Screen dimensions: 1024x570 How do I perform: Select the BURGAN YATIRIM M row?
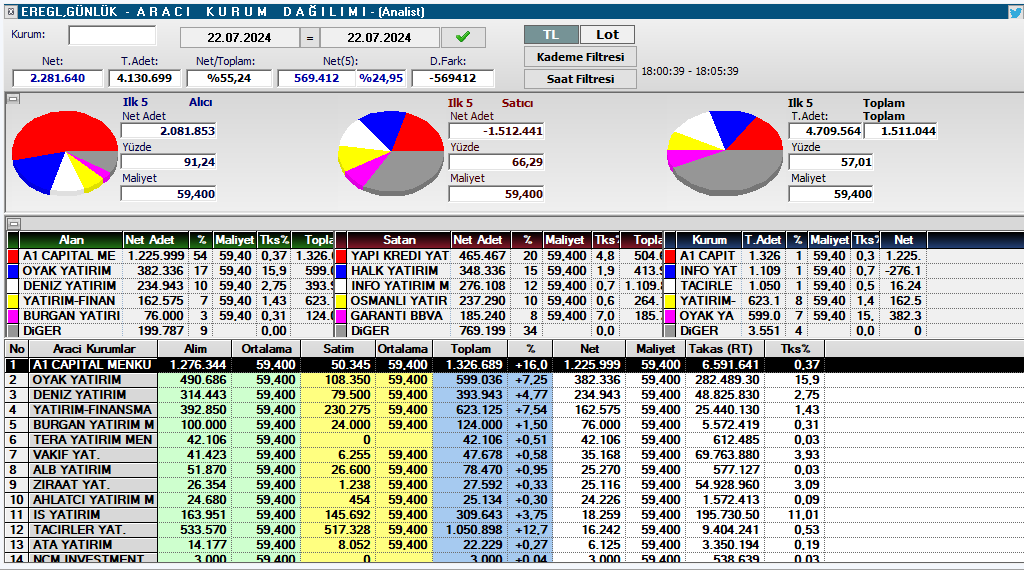tap(513, 425)
